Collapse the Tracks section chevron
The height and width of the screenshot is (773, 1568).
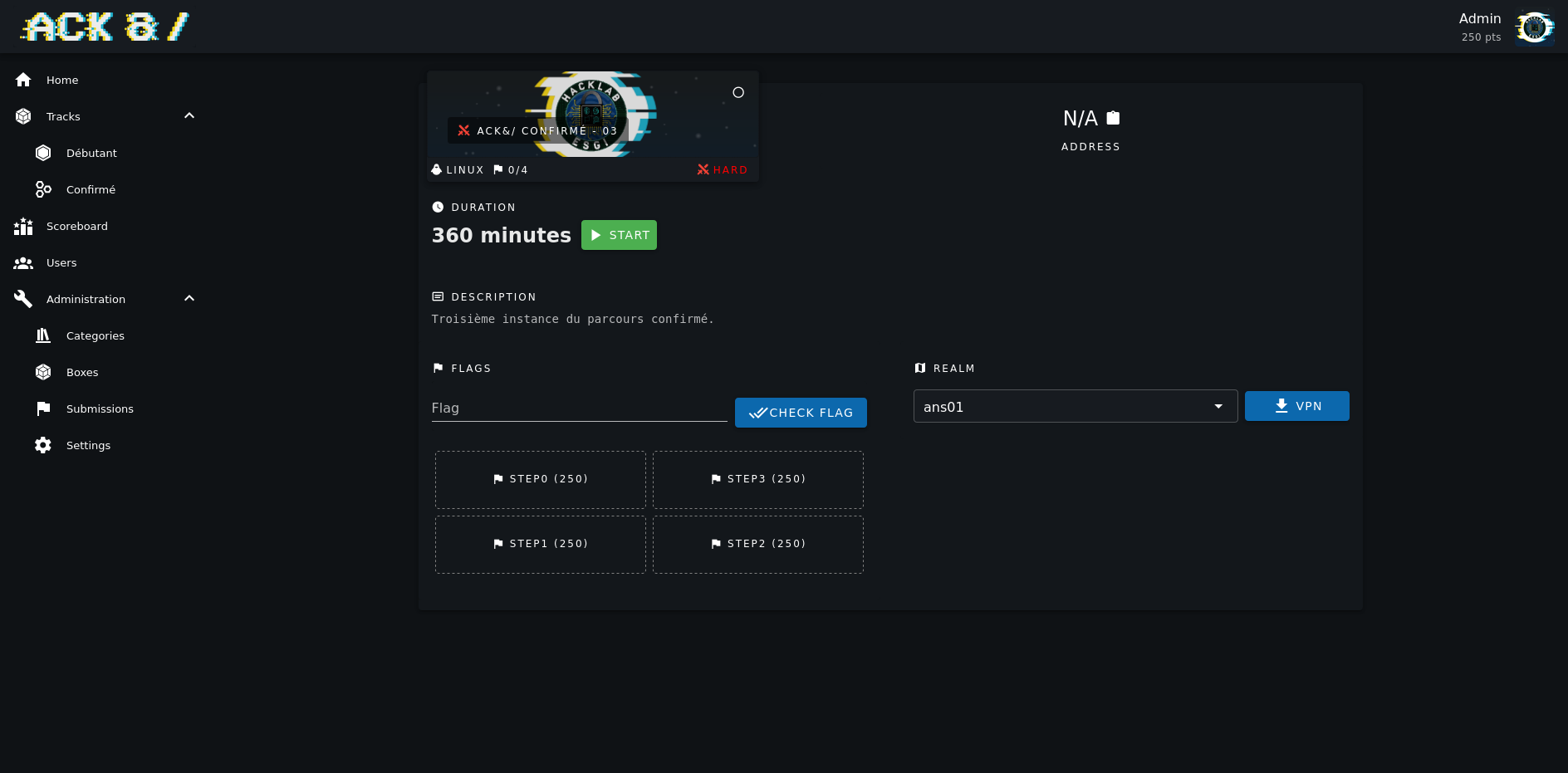point(189,116)
